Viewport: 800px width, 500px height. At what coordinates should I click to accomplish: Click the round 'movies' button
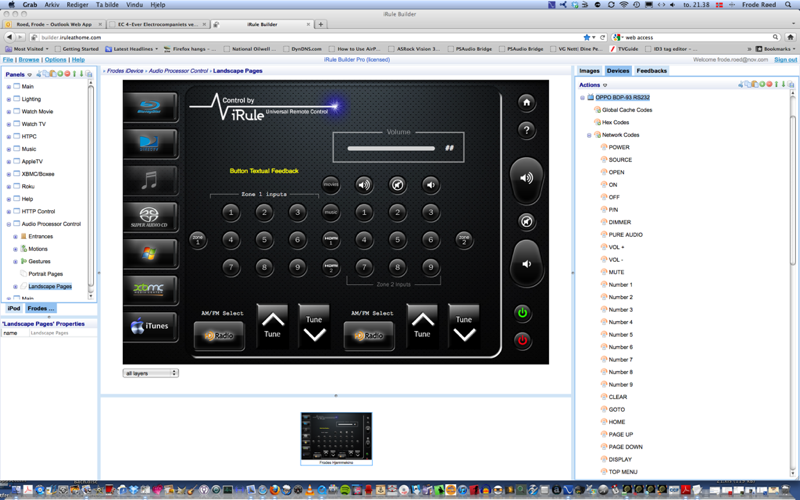click(x=331, y=184)
